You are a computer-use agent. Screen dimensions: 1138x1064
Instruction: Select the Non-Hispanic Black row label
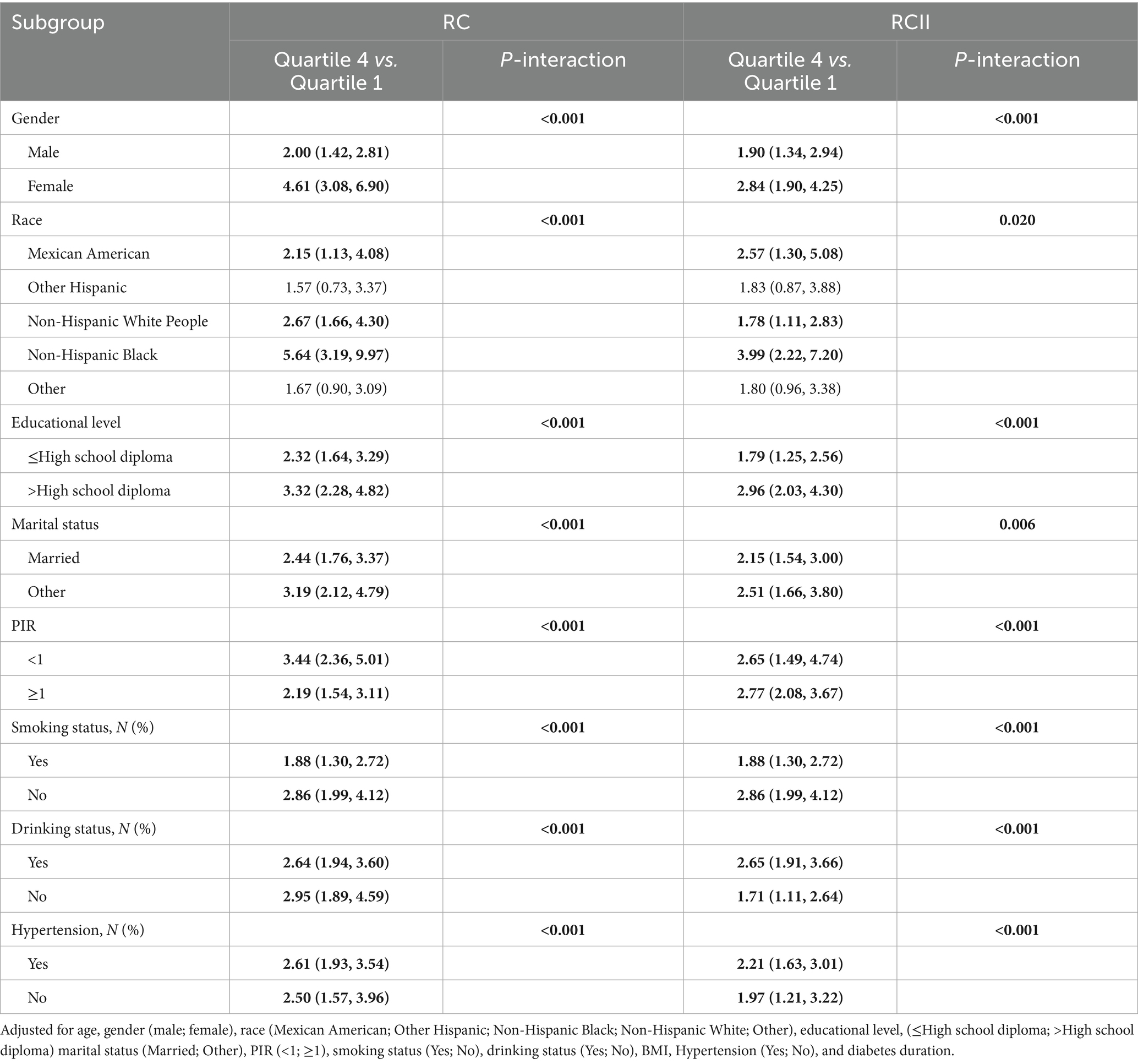[92, 355]
